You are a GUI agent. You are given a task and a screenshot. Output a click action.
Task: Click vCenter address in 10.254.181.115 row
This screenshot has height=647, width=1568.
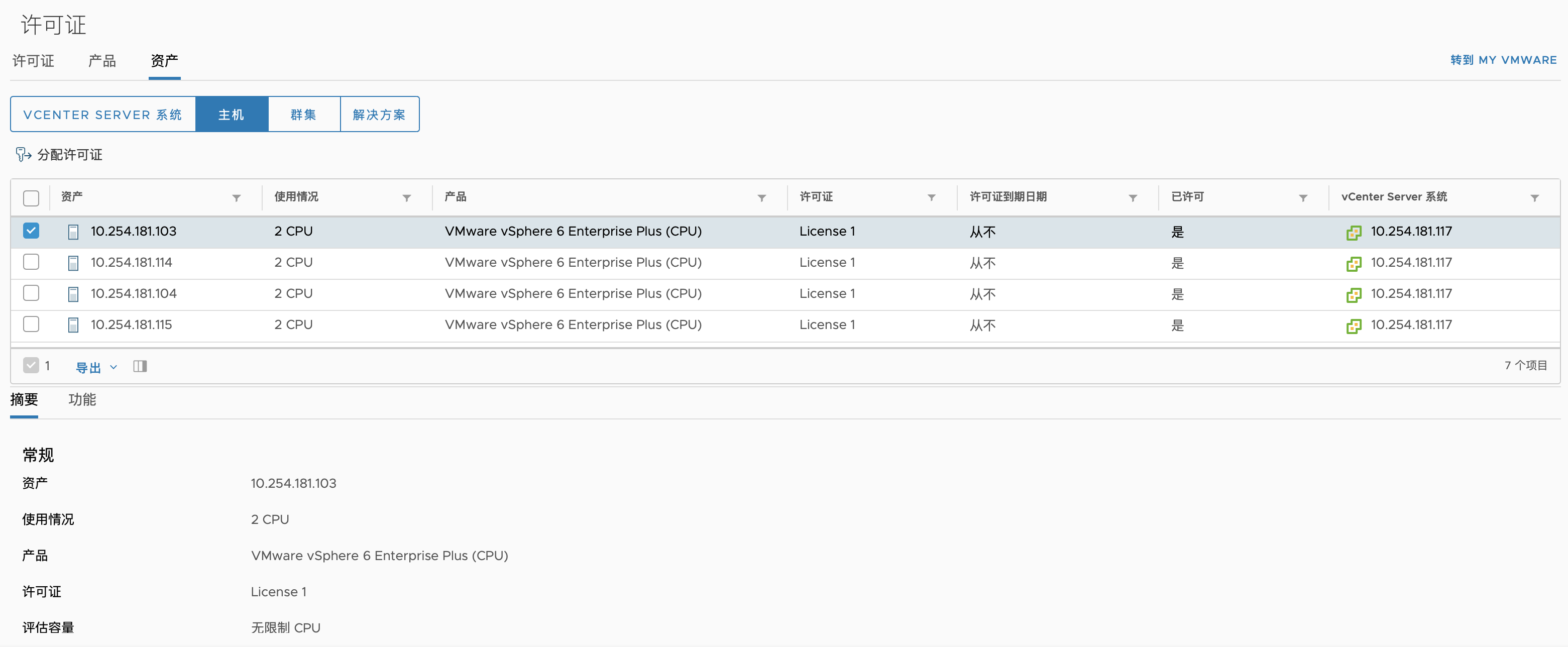[1412, 325]
